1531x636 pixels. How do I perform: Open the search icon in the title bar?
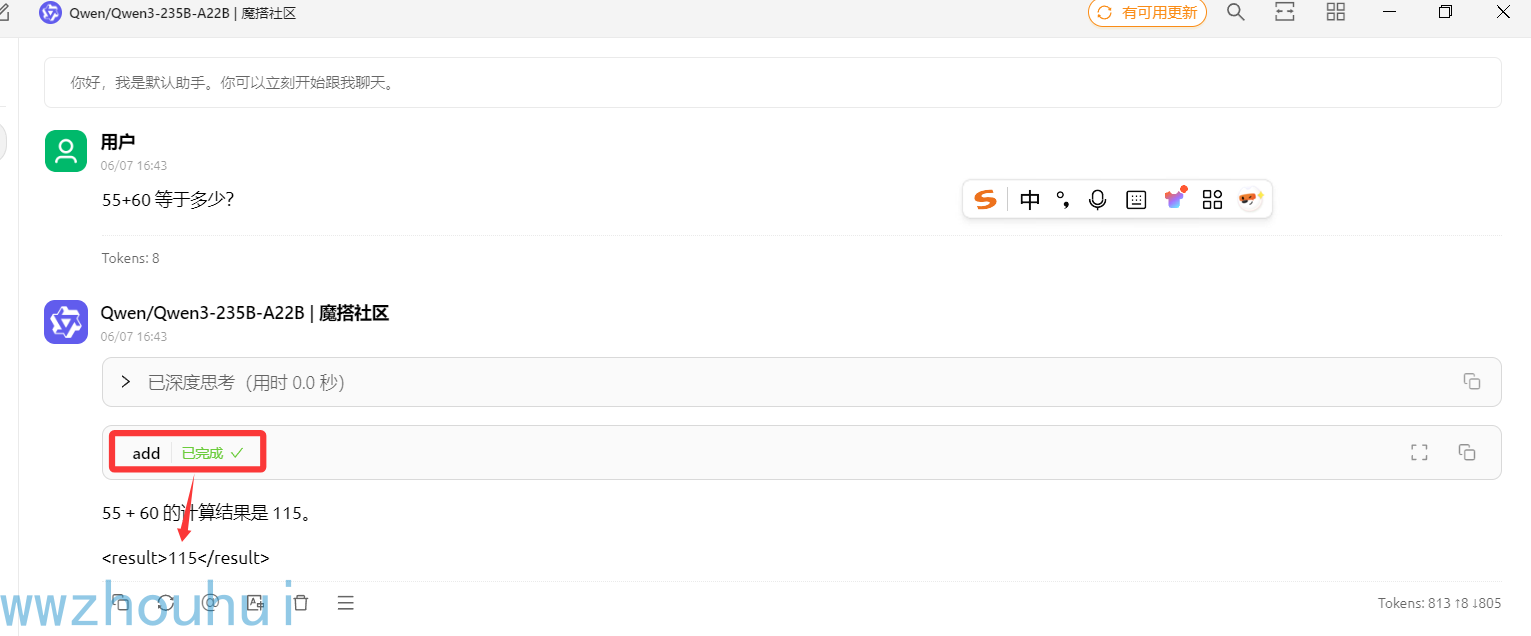pos(1235,12)
